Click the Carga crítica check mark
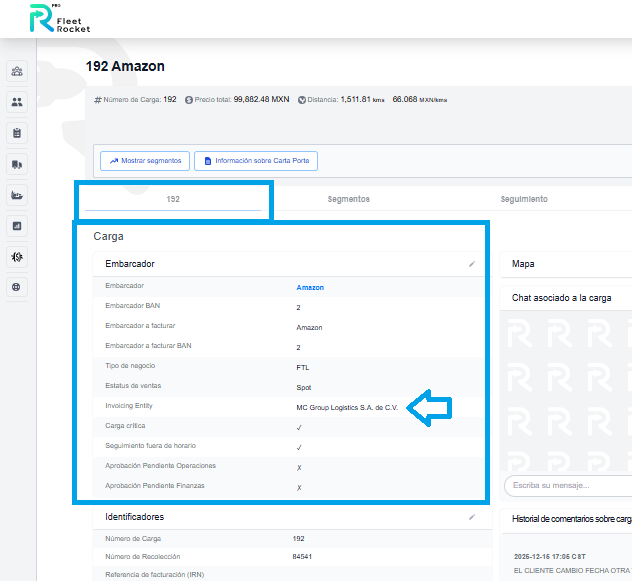632x581 pixels. pos(299,428)
